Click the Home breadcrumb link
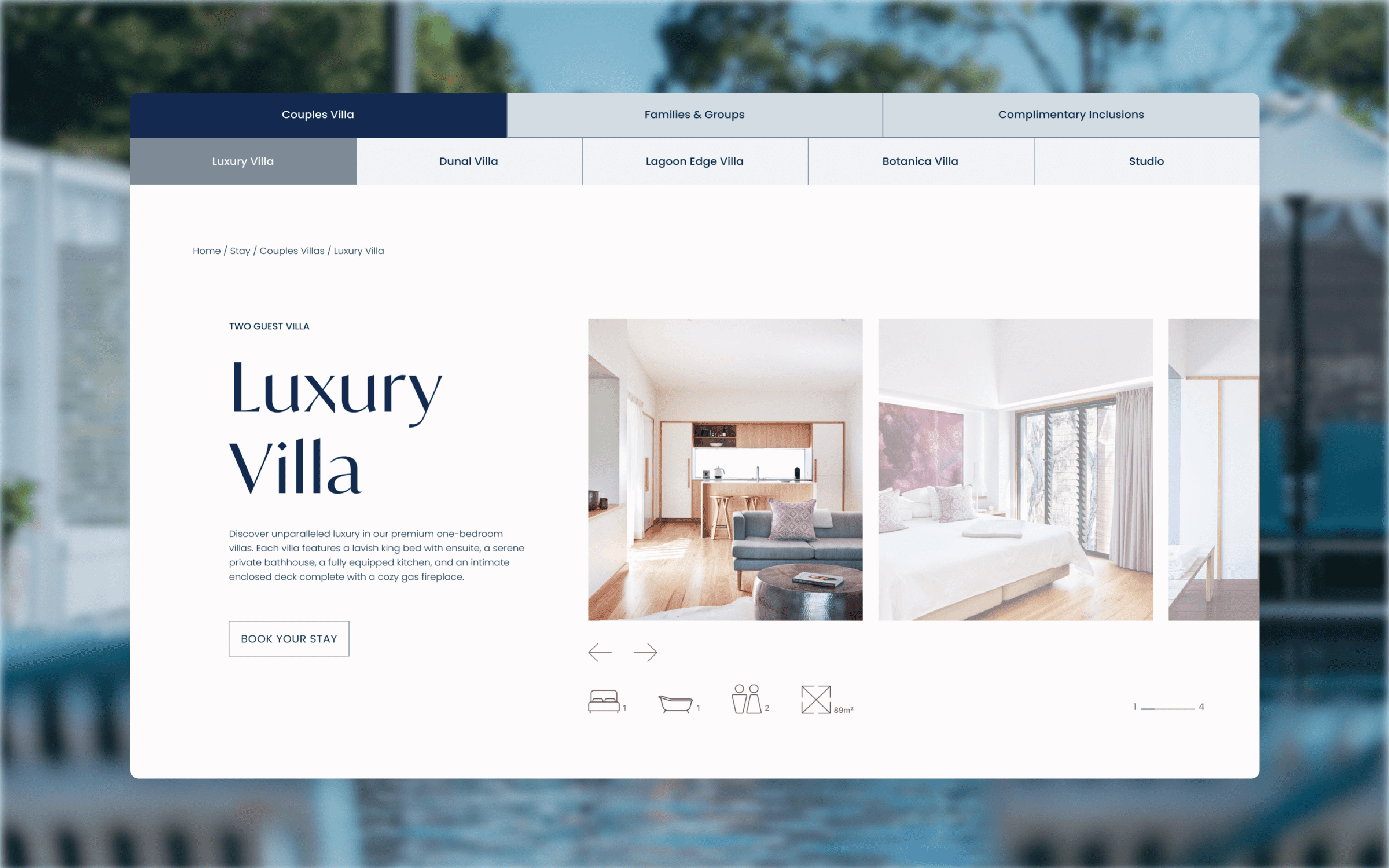The height and width of the screenshot is (868, 1389). point(206,250)
